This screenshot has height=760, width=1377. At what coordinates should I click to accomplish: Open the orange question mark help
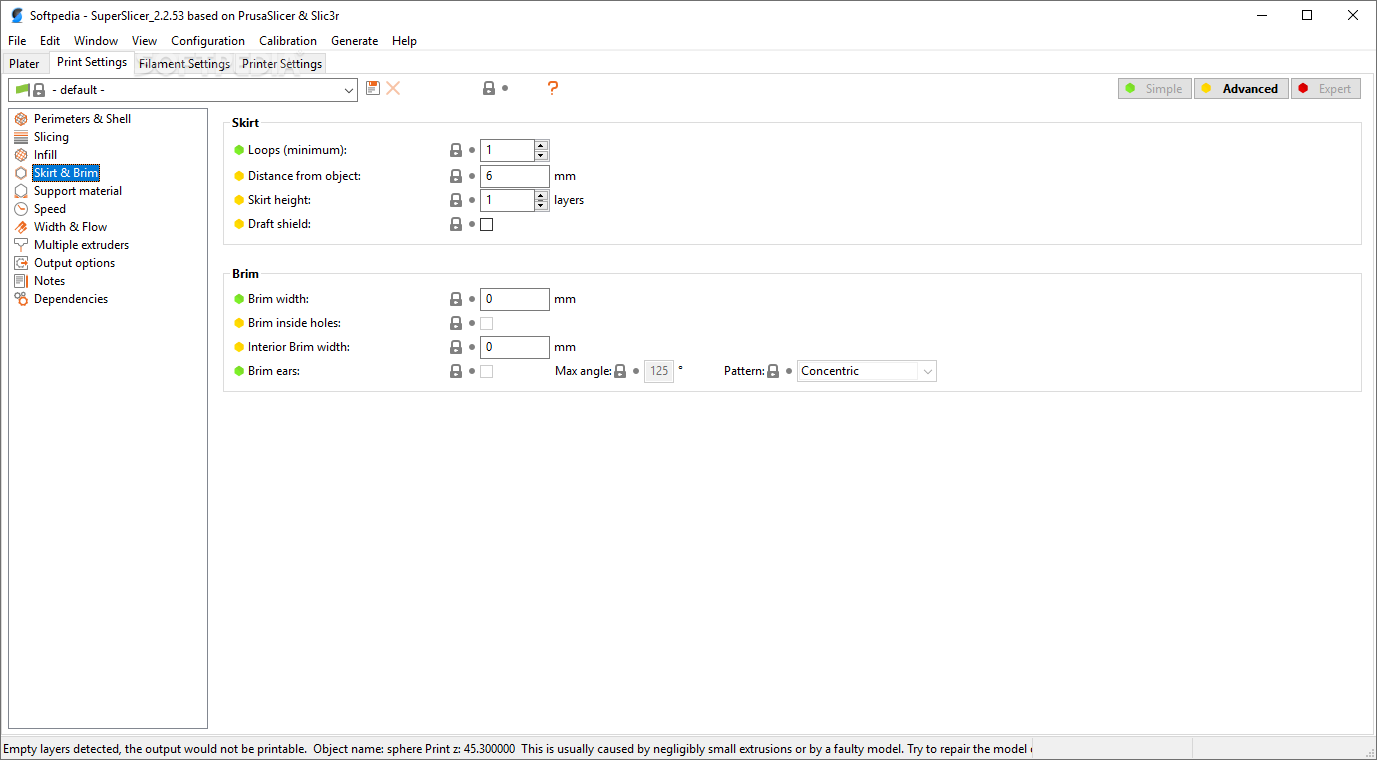click(x=552, y=88)
